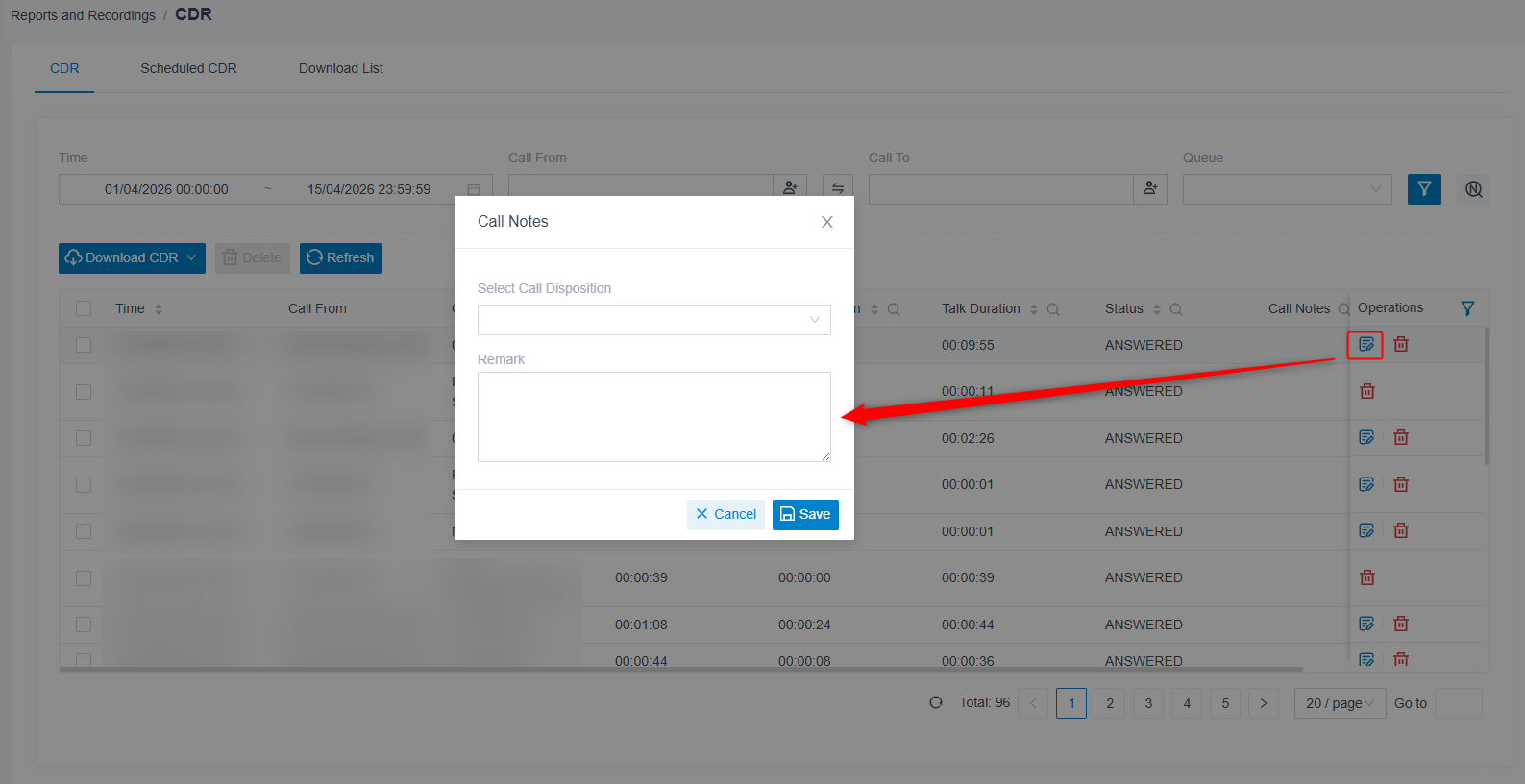Expand the Download CDR dropdown button

point(132,258)
